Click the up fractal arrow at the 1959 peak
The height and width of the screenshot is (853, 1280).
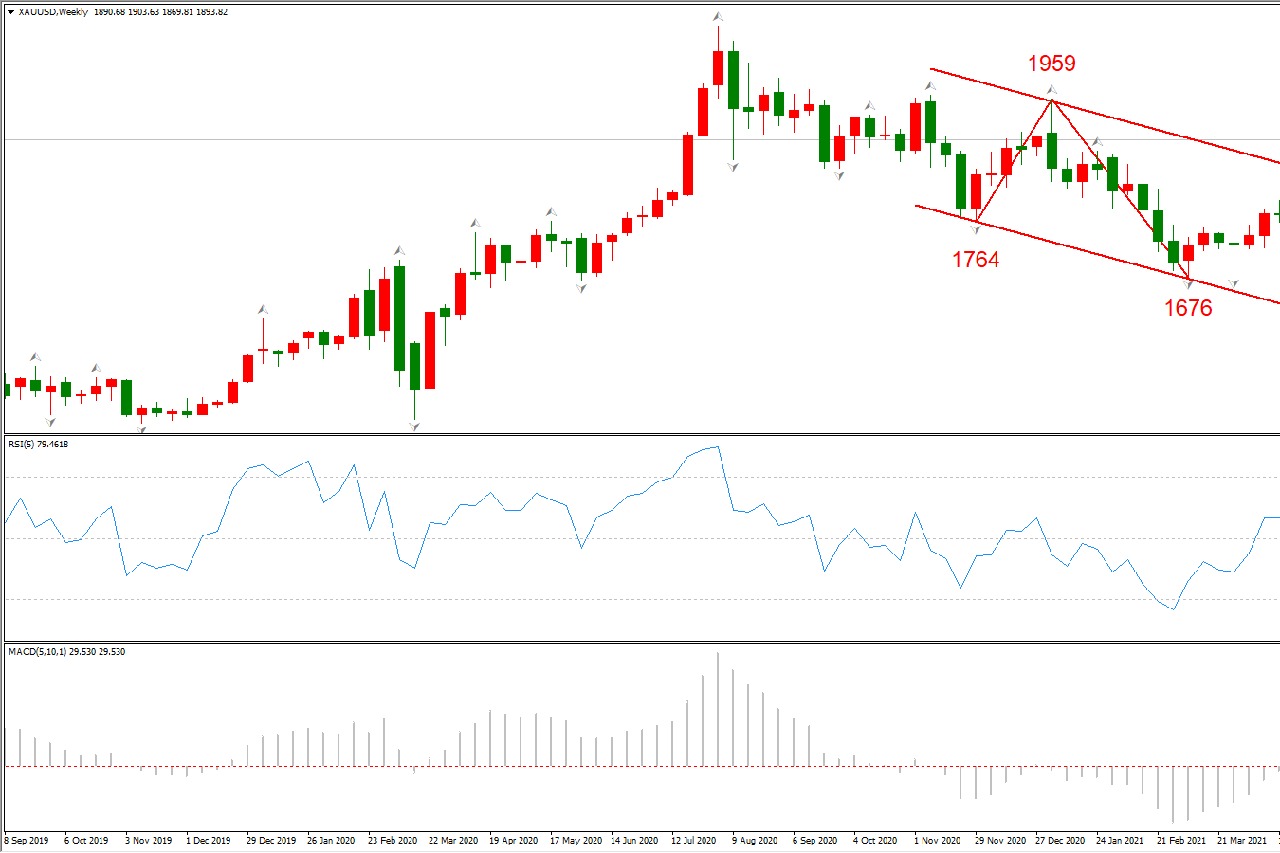(x=1052, y=91)
